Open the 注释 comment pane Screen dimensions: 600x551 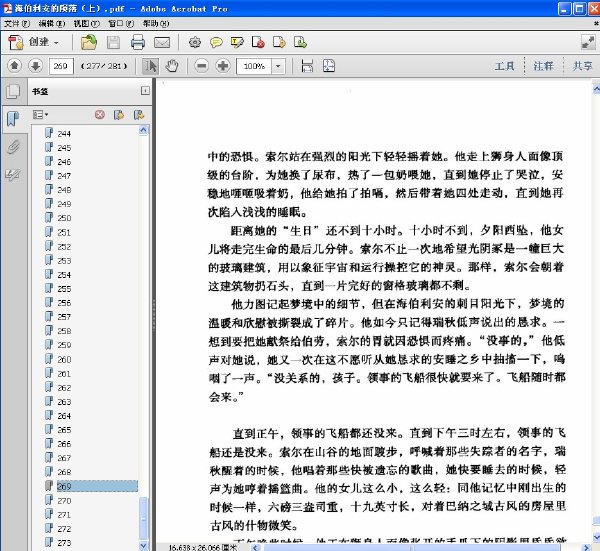pos(543,66)
